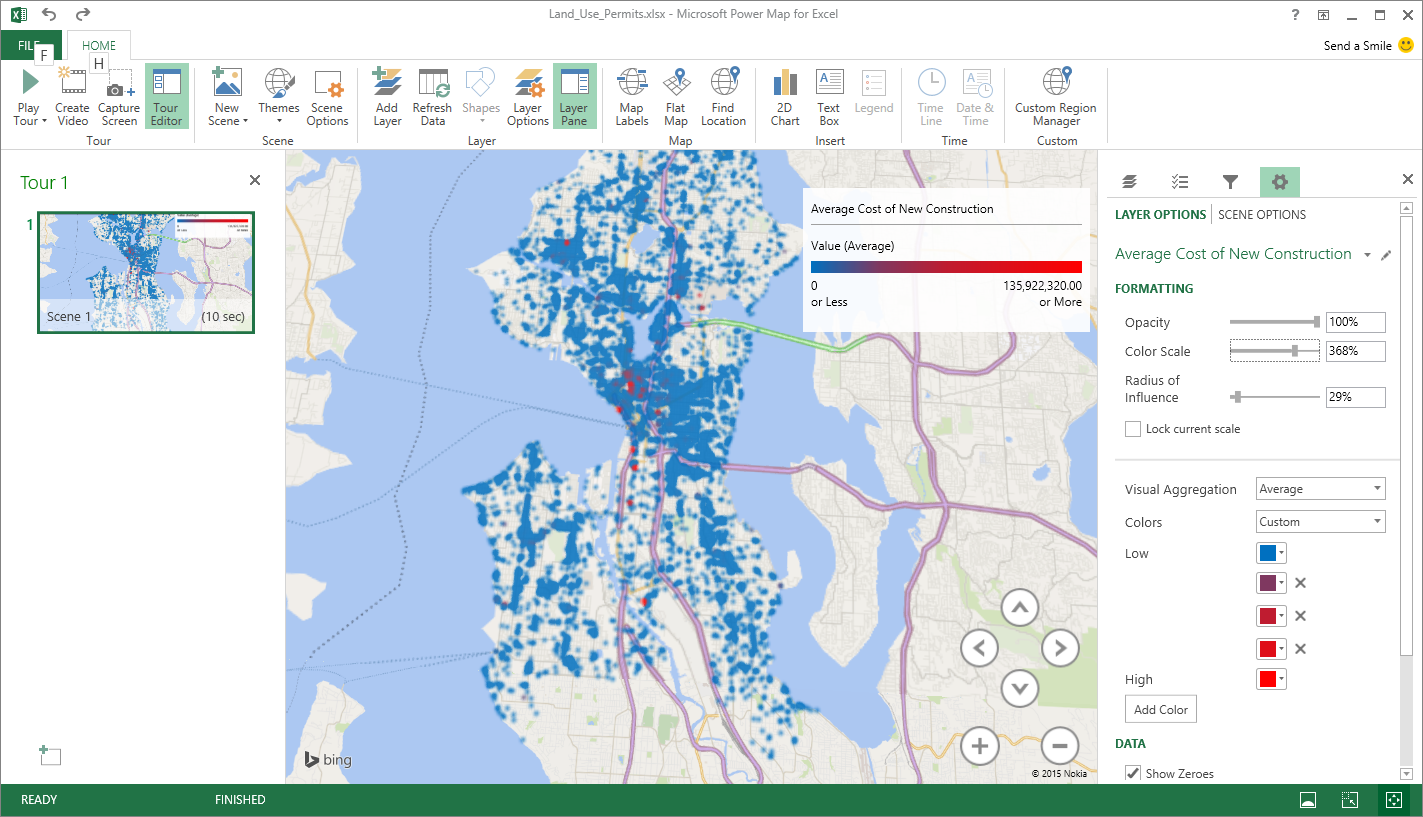Click the Send a Smile link

pyautogui.click(x=1367, y=45)
